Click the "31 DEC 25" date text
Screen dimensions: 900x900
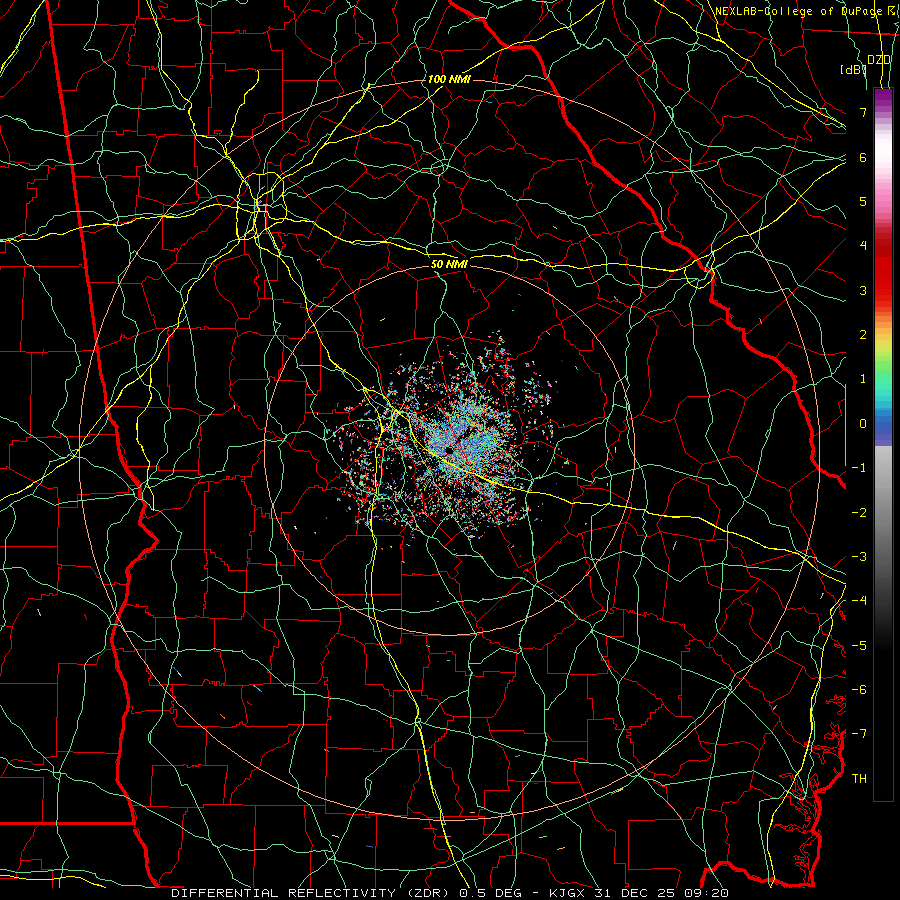(x=634, y=893)
